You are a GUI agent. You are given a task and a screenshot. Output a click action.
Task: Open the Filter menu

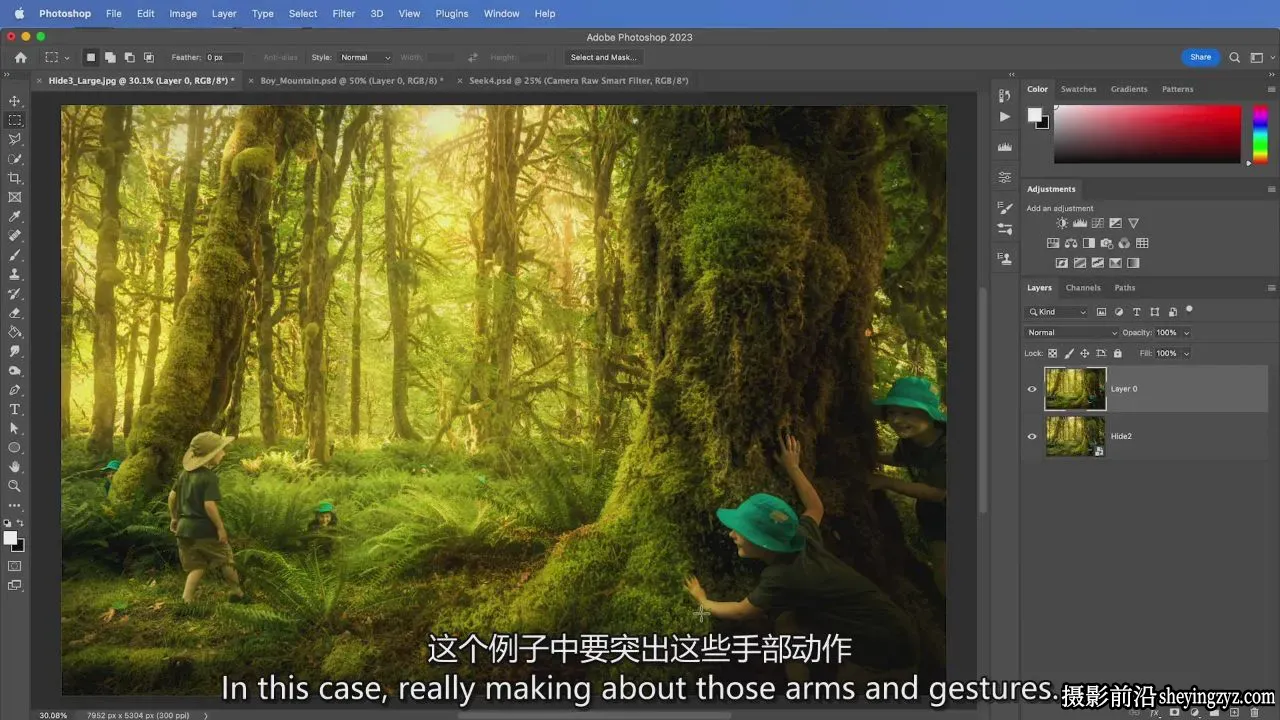pos(343,13)
